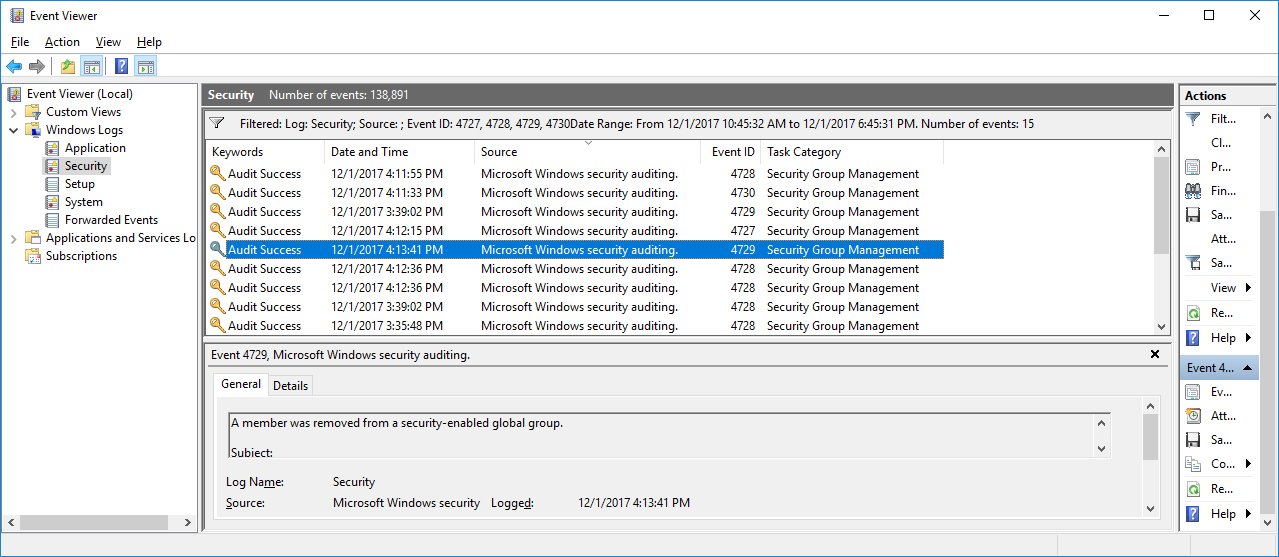Image resolution: width=1279 pixels, height=557 pixels.
Task: Click the Up One Level folder icon
Action: [67, 67]
